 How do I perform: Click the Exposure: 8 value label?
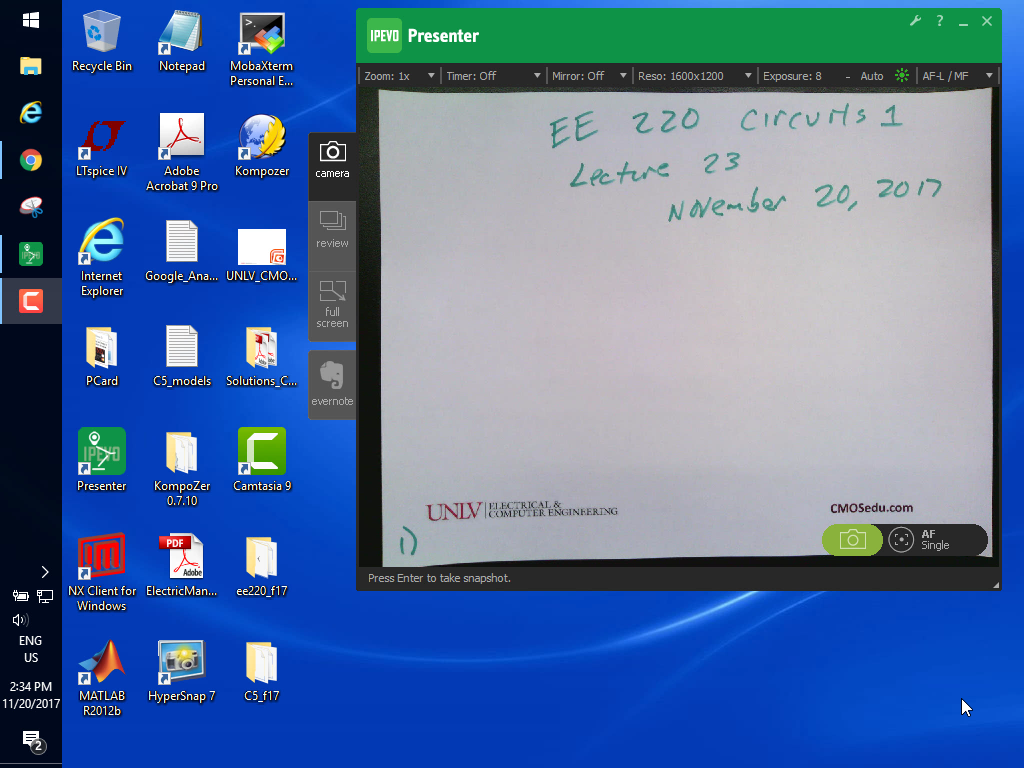792,76
